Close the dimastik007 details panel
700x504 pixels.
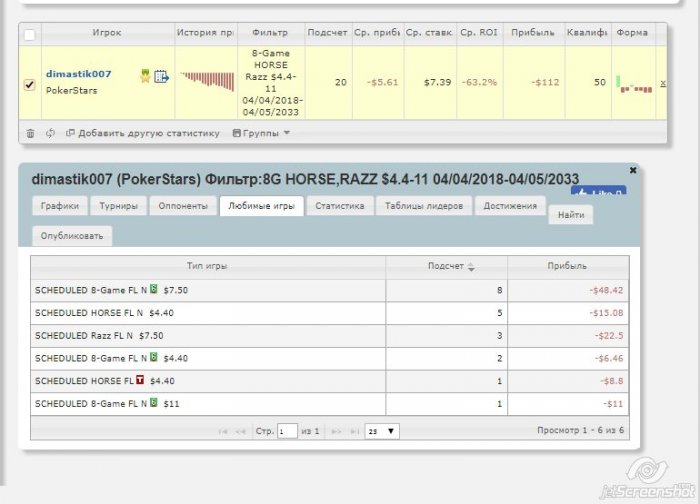coord(633,170)
